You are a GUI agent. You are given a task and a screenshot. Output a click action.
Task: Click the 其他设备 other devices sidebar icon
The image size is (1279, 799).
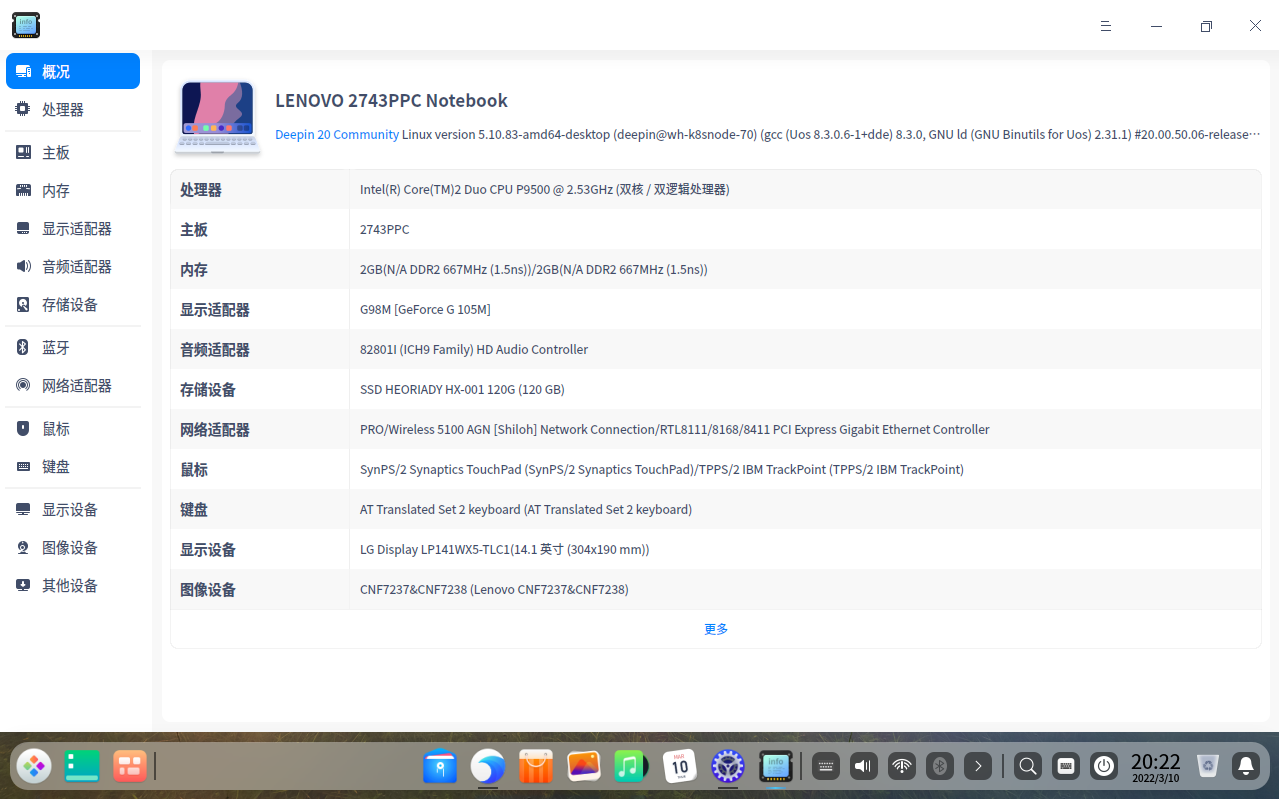pos(23,585)
